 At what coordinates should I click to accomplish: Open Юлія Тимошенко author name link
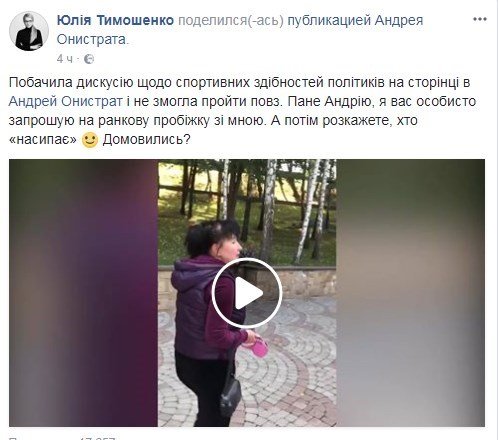115,20
